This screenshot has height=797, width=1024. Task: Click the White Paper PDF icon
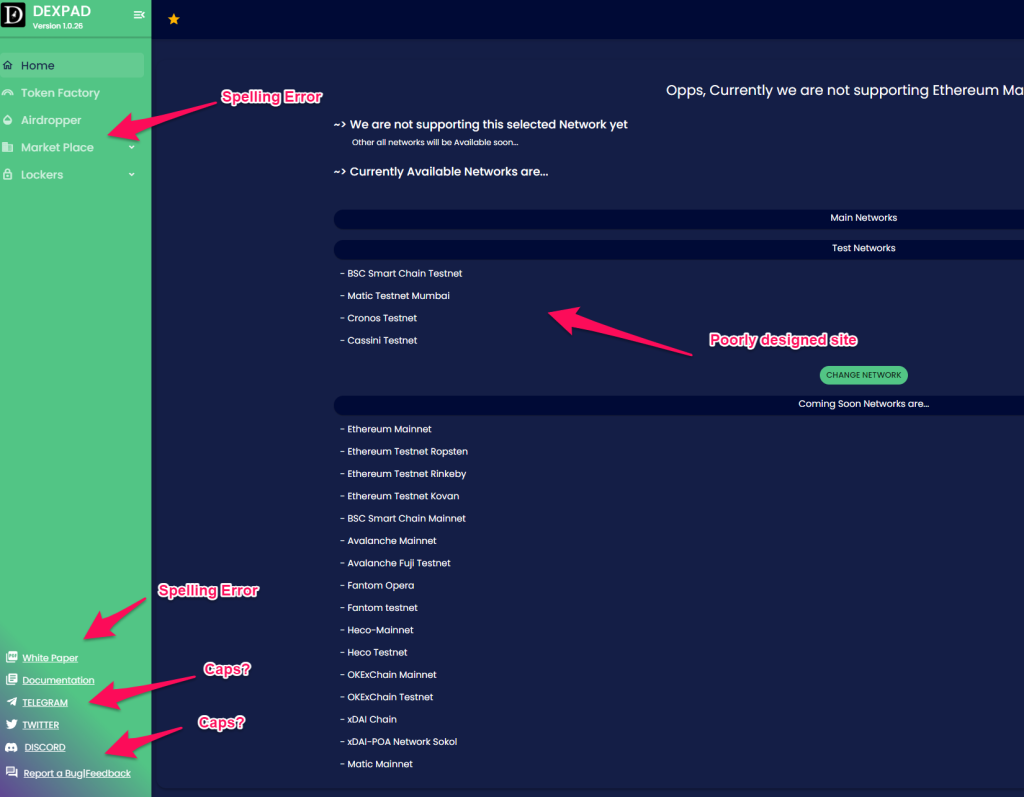tap(12, 657)
